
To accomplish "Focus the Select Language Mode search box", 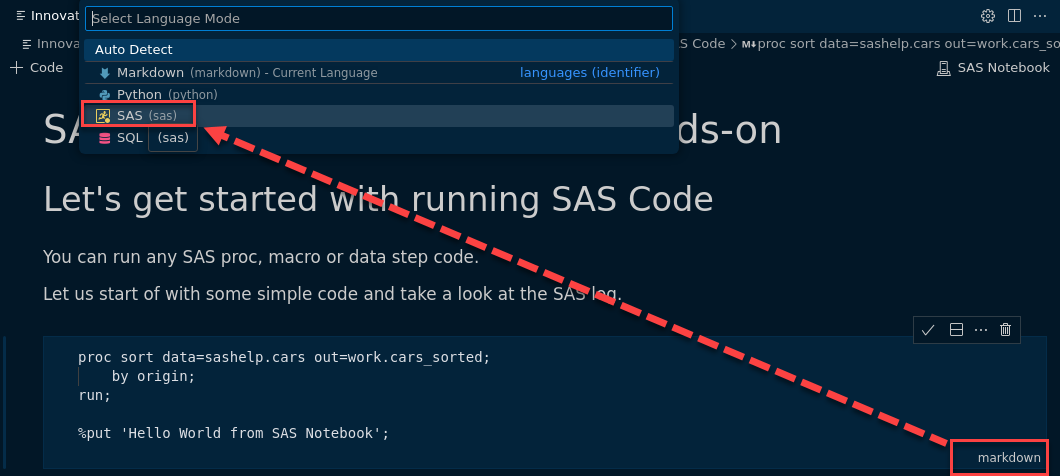I will pyautogui.click(x=378, y=19).
